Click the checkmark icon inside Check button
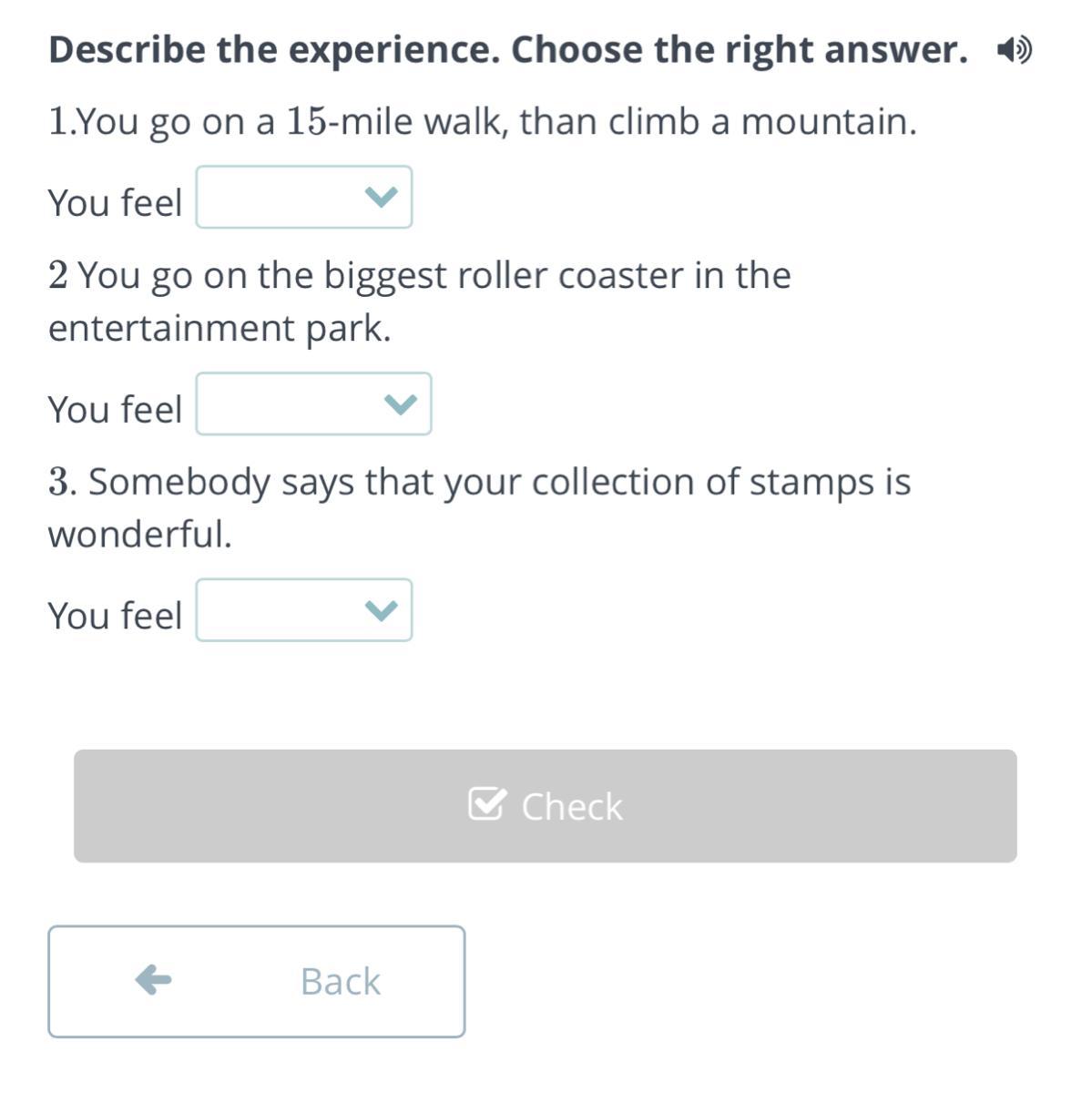 (x=485, y=804)
